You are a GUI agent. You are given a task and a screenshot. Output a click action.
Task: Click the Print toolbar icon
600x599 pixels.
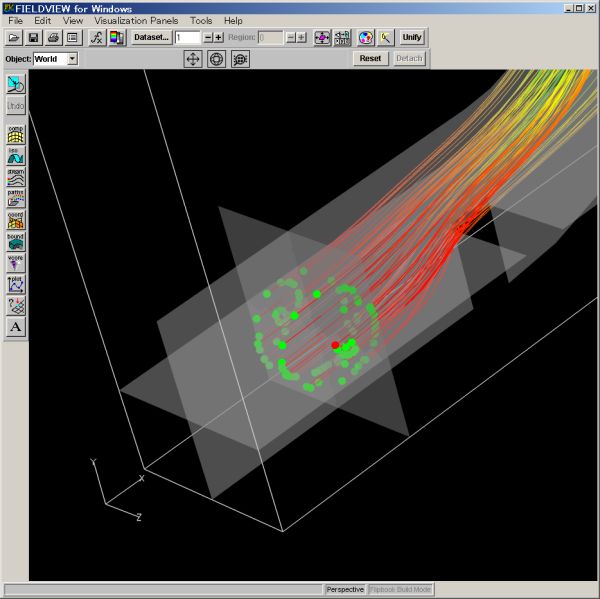(53, 38)
